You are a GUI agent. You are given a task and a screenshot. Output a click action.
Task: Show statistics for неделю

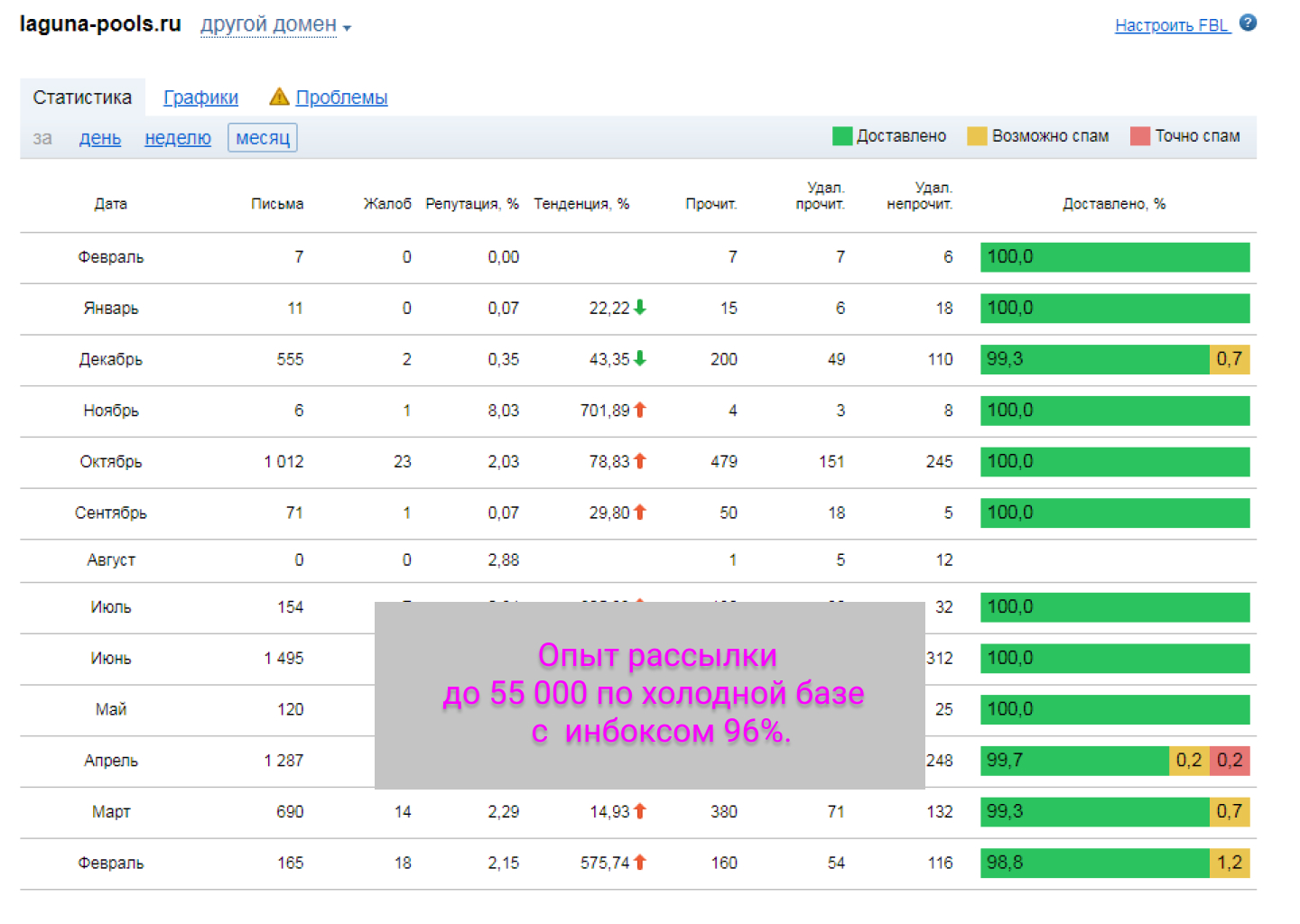coord(178,138)
